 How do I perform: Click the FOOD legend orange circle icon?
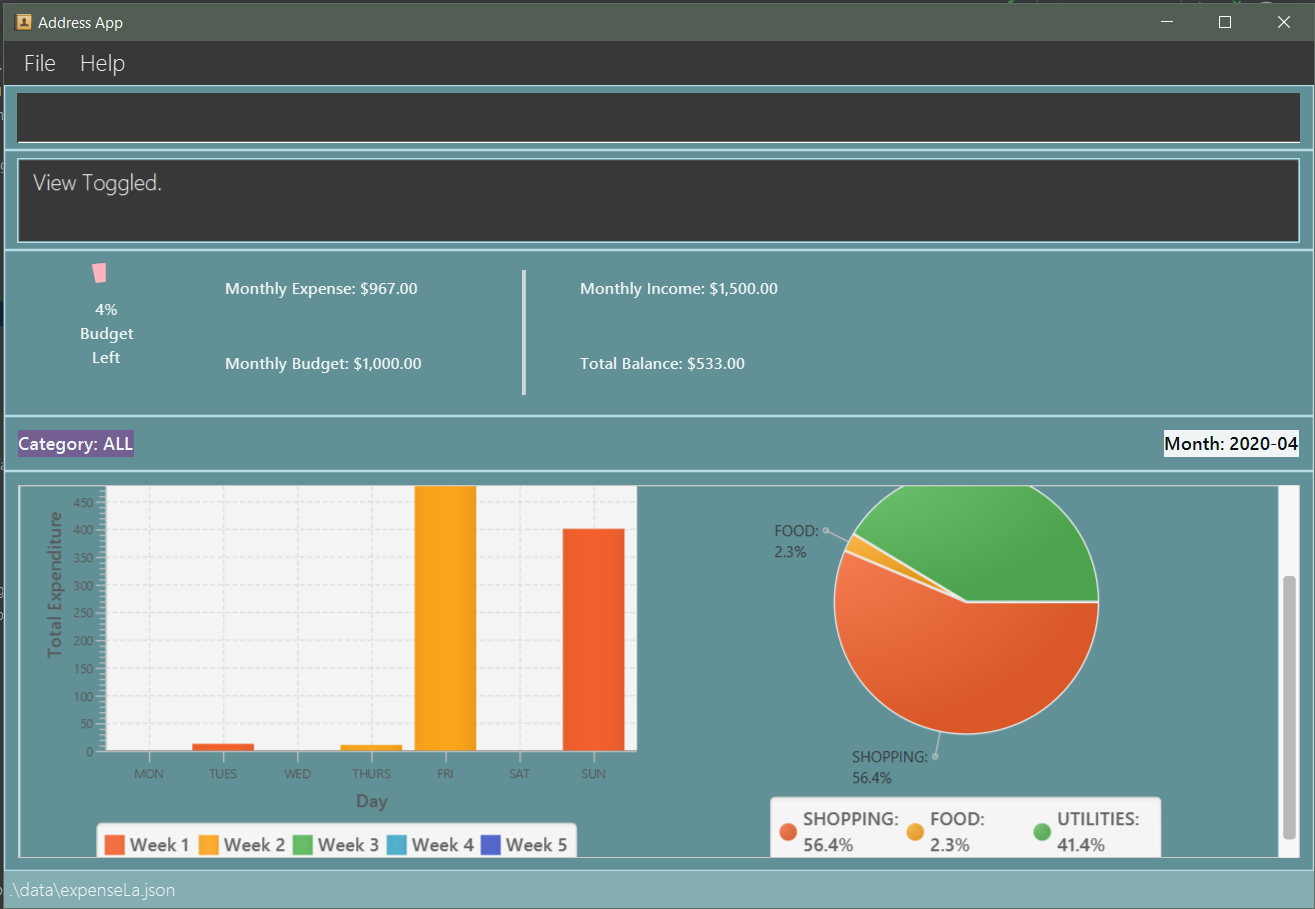click(x=915, y=832)
